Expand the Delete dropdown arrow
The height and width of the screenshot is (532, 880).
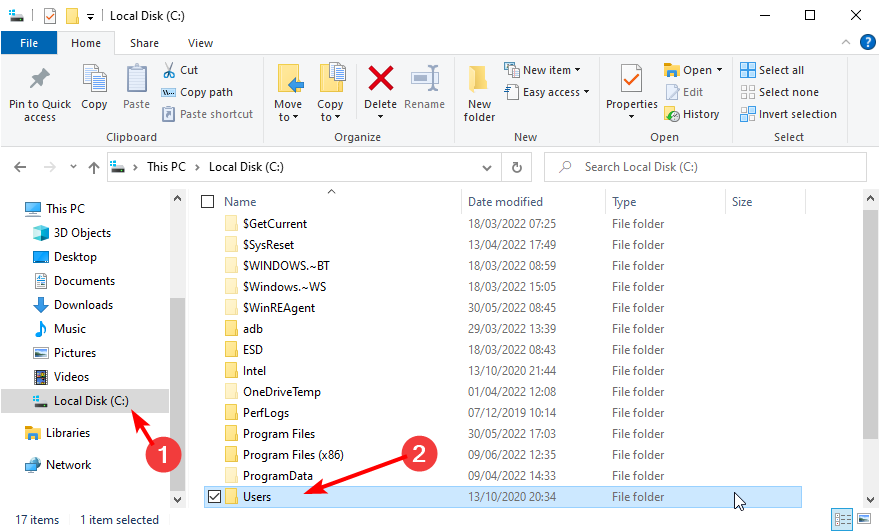381,117
